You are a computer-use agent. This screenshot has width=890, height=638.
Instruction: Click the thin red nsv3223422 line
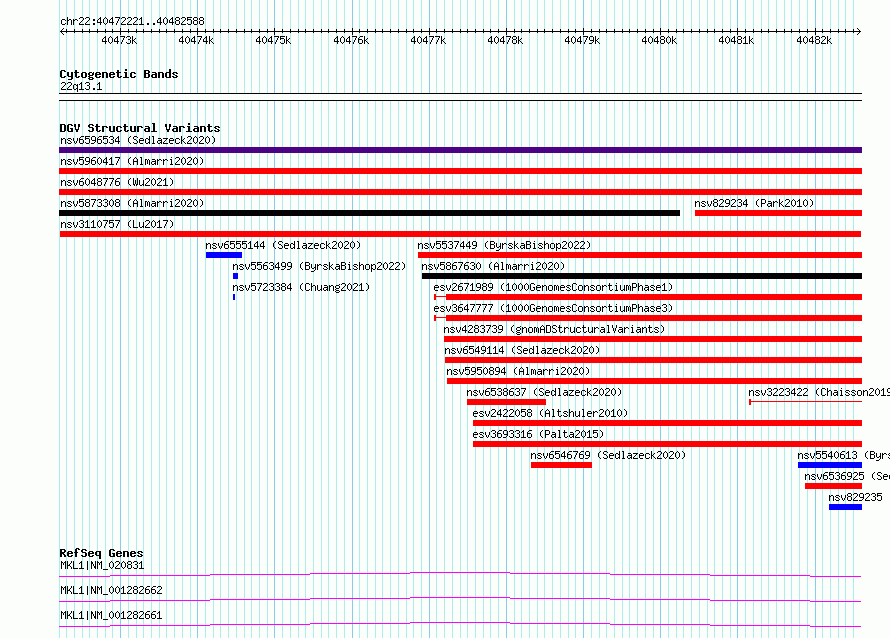806,402
